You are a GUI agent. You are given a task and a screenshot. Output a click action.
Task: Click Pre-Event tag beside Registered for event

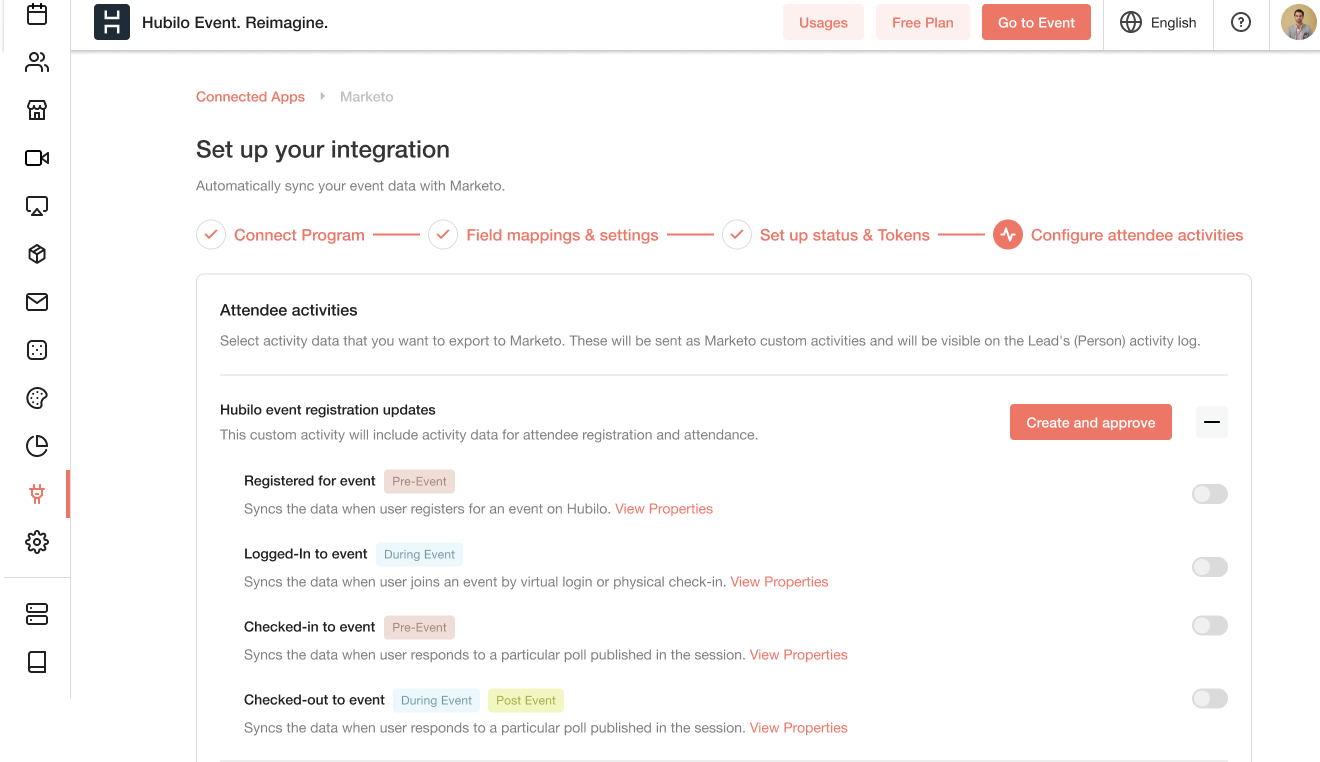point(419,481)
